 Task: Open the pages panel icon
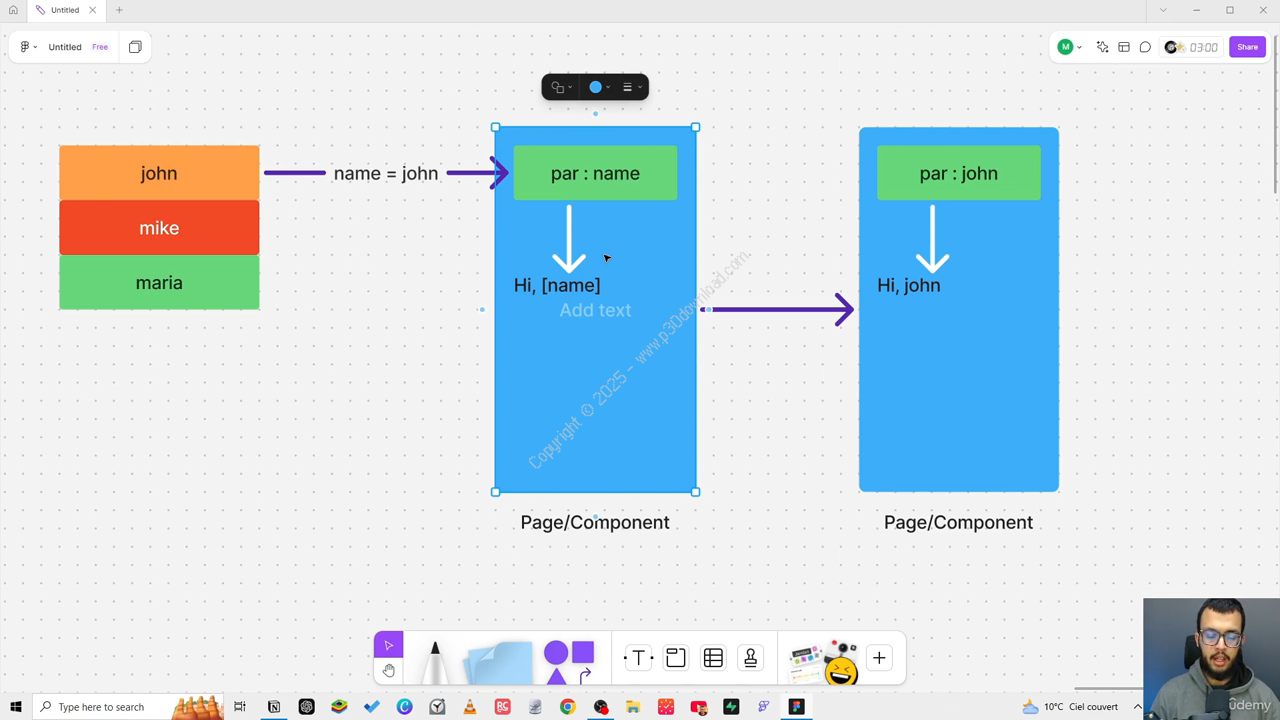[135, 47]
